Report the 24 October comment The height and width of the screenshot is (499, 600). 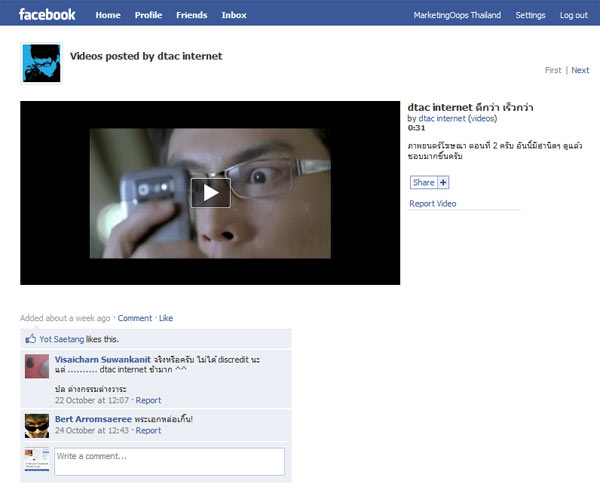coord(148,431)
